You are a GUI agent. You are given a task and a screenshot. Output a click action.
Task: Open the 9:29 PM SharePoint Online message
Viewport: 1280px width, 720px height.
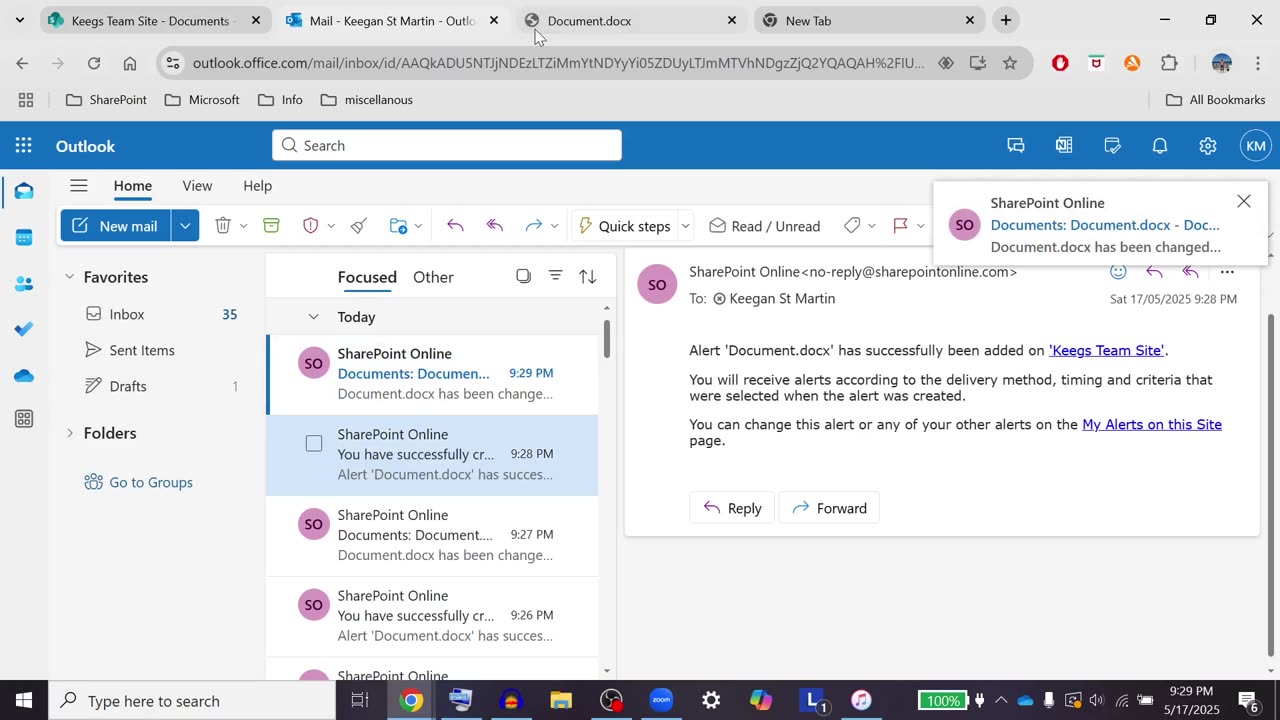(432, 374)
